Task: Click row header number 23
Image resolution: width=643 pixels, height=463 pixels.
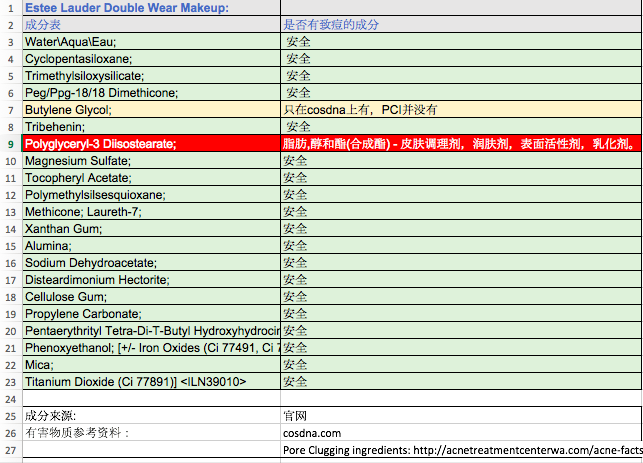Action: click(10, 381)
